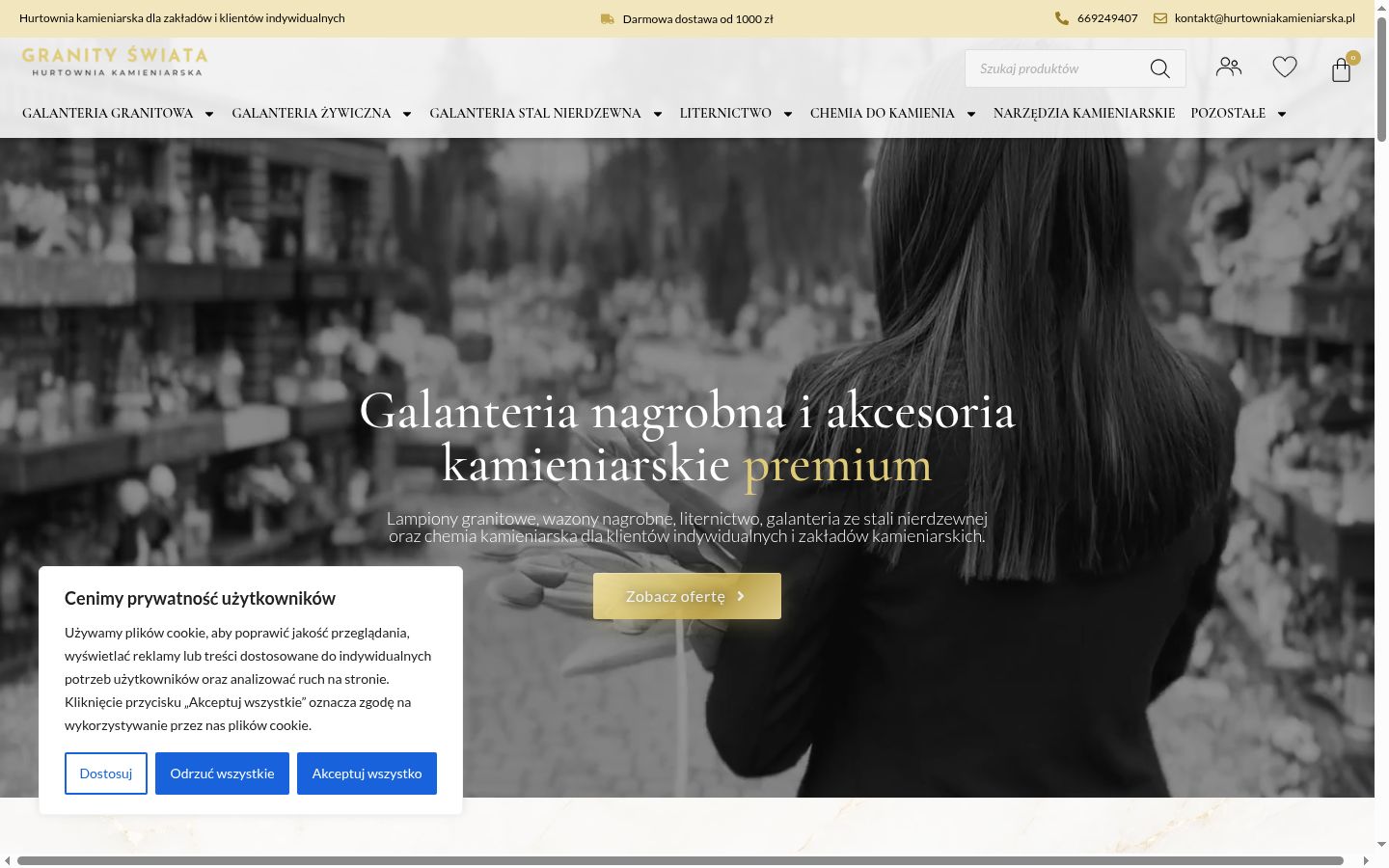Image resolution: width=1389 pixels, height=868 pixels.
Task: Click the delivery truck icon
Action: [x=608, y=18]
